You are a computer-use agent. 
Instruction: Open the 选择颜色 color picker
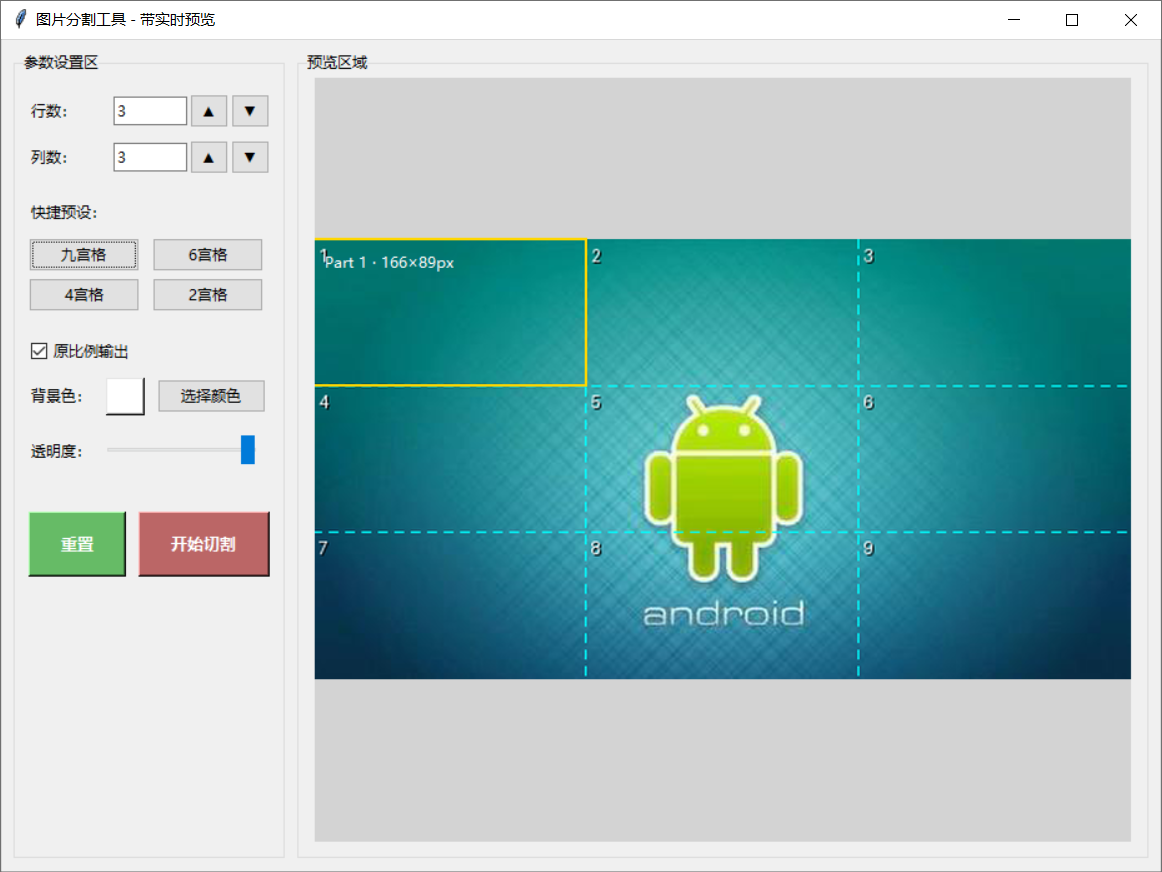[x=210, y=396]
